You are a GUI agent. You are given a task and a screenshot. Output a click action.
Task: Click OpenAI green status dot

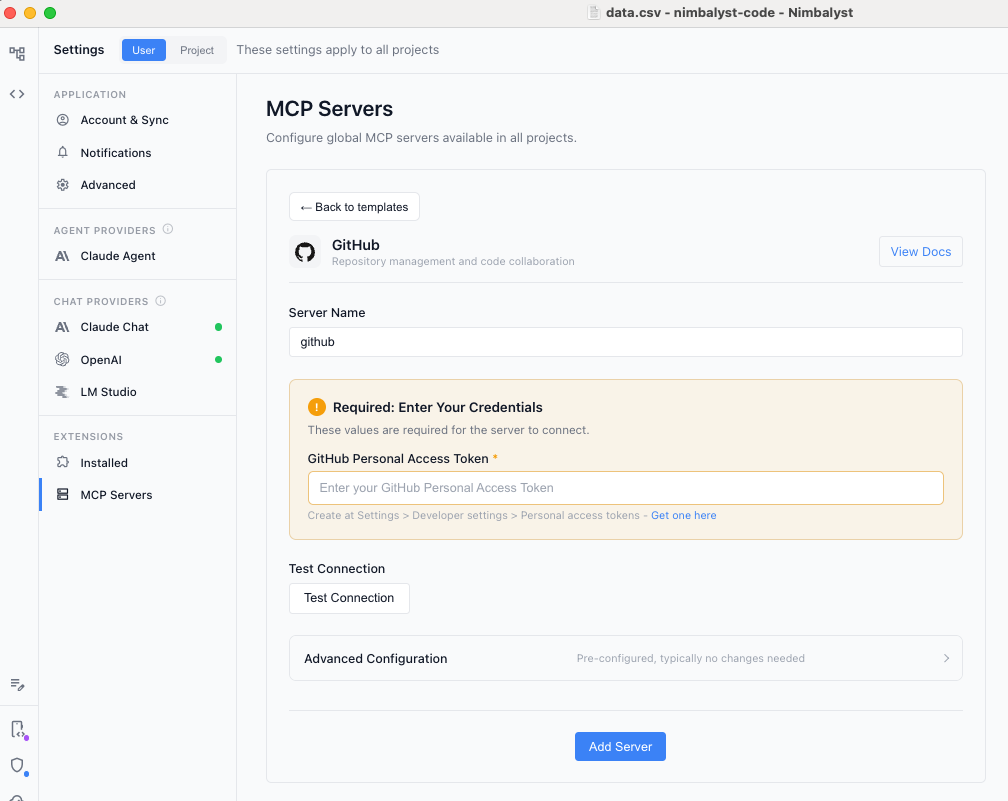[x=219, y=359]
